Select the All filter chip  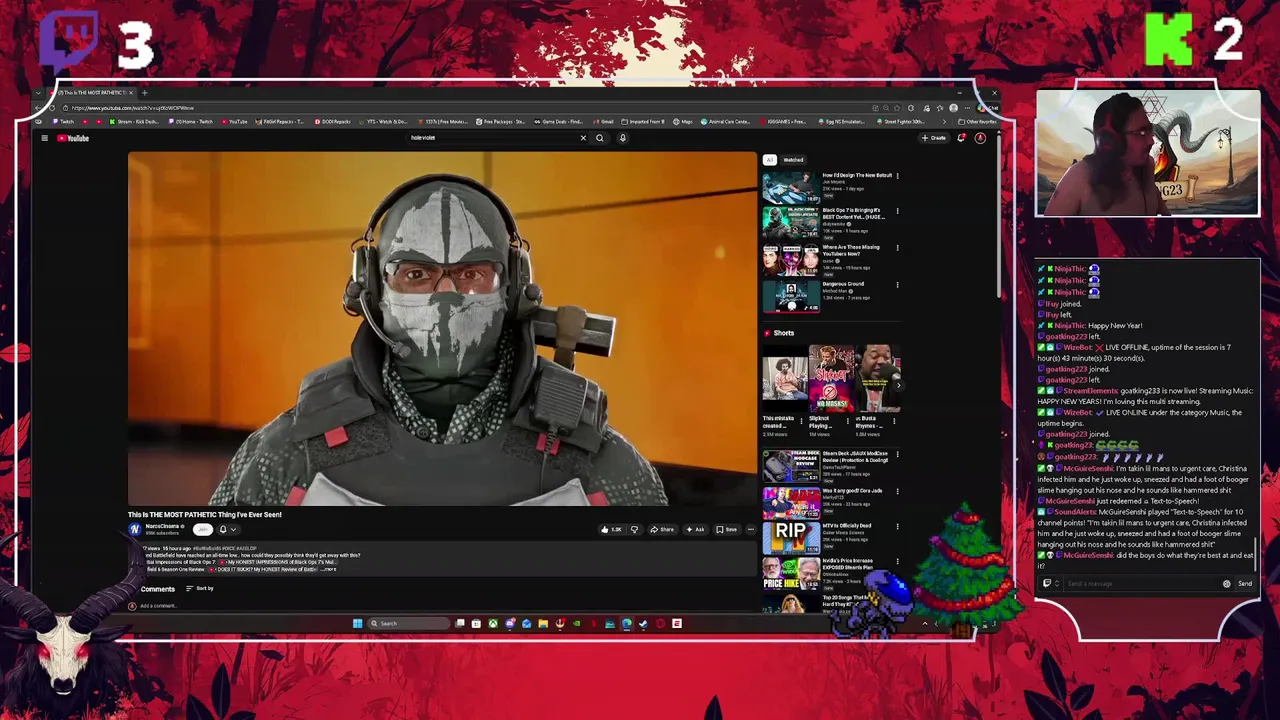(769, 160)
